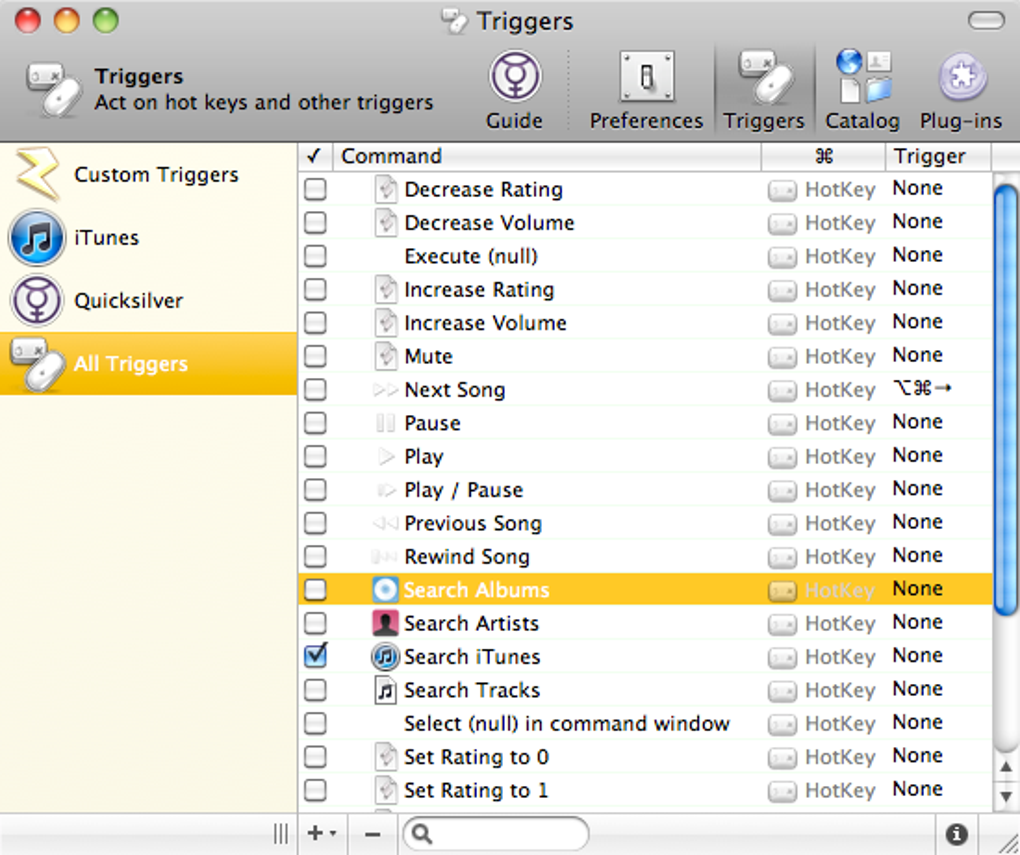Image resolution: width=1020 pixels, height=855 pixels.
Task: Open the add trigger plus dropdown
Action: 322,834
